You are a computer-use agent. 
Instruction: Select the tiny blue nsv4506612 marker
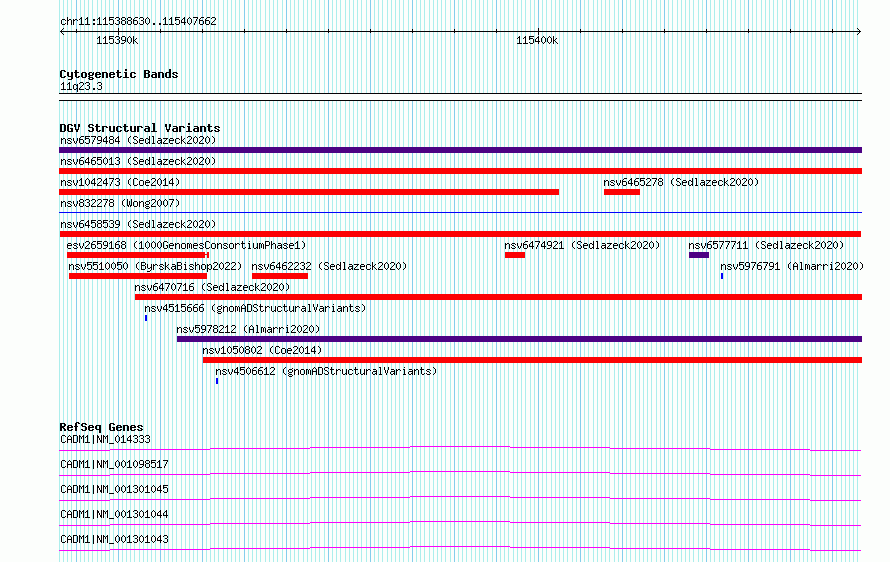pos(217,381)
